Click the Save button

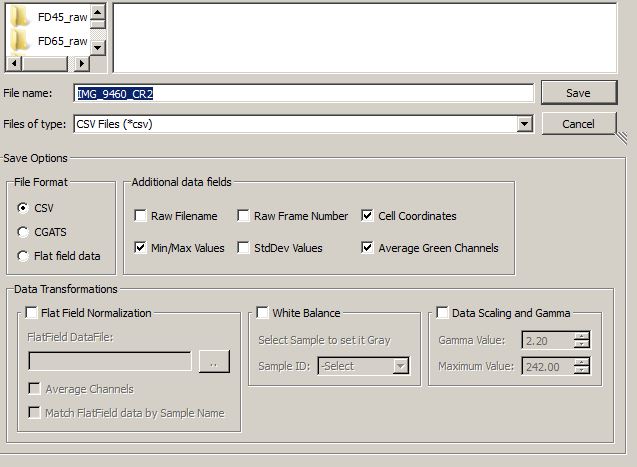point(579,93)
